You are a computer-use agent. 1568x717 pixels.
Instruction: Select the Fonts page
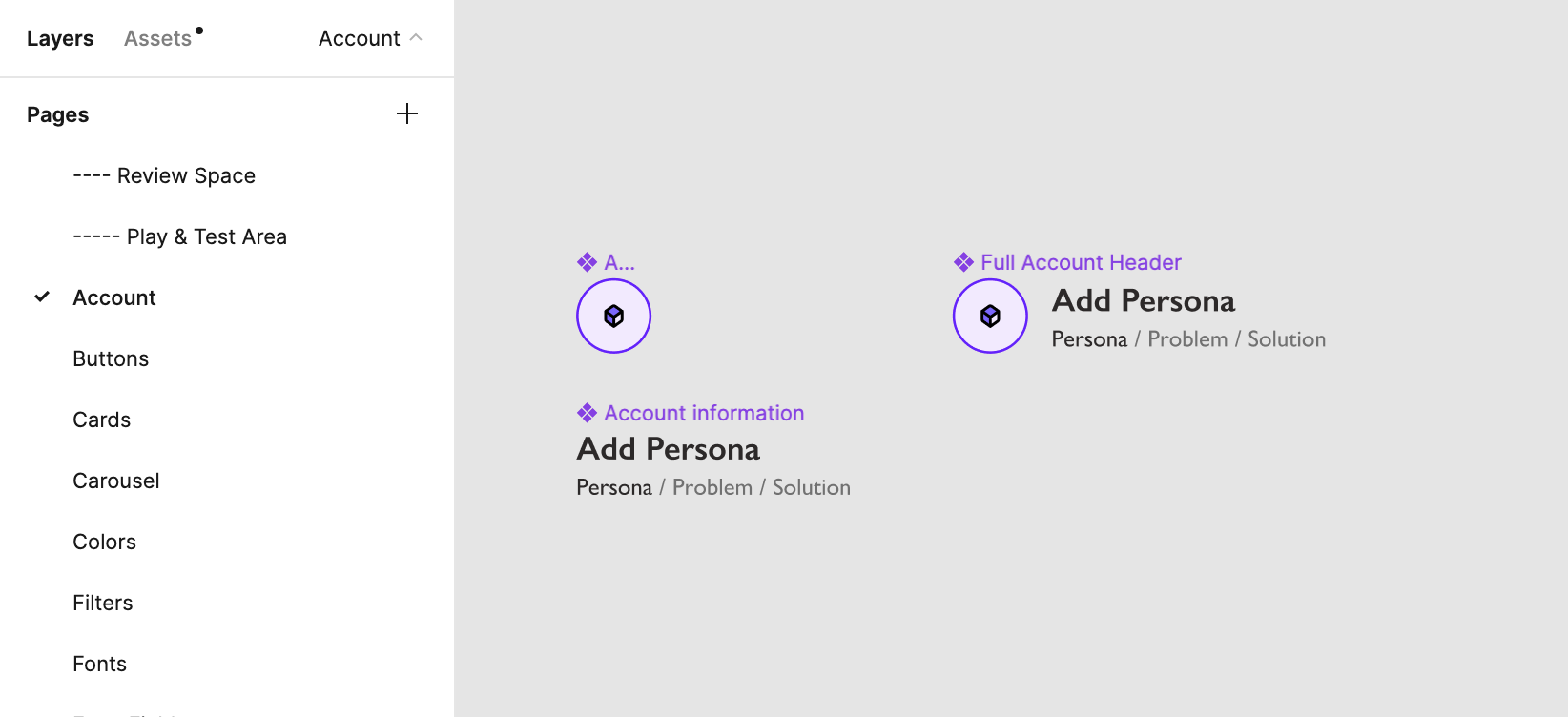[x=99, y=664]
